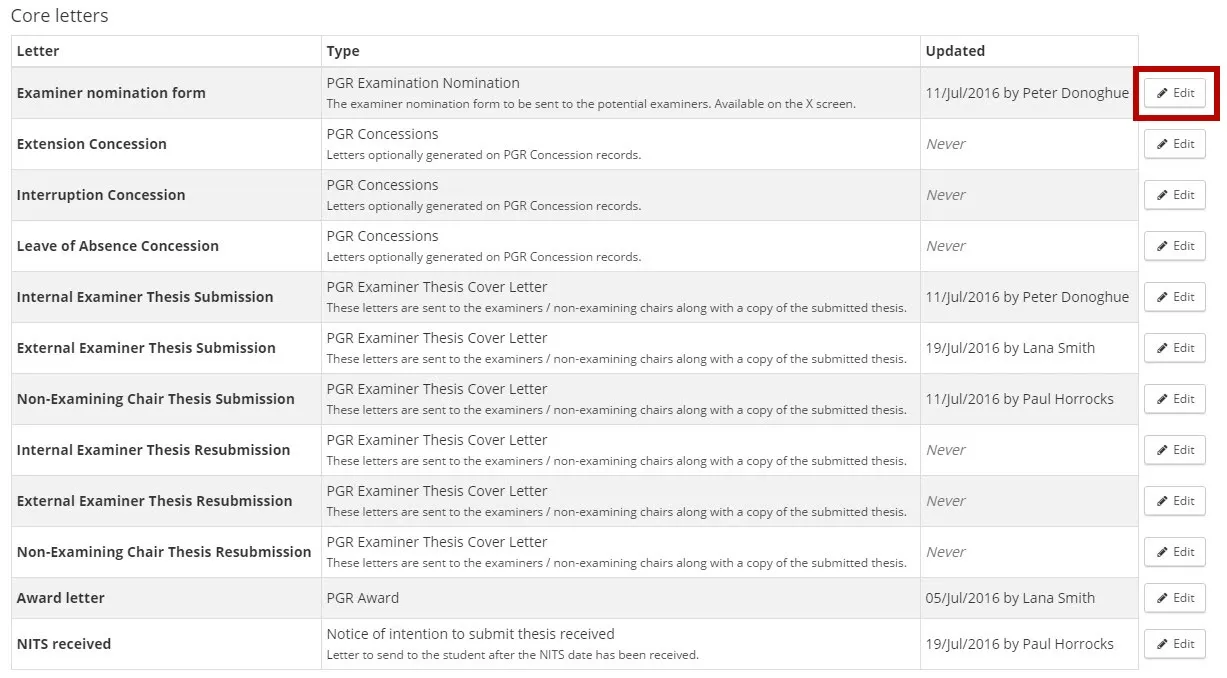Edit the Leave of Absence Concession letter
1227x678 pixels.
(x=1174, y=246)
